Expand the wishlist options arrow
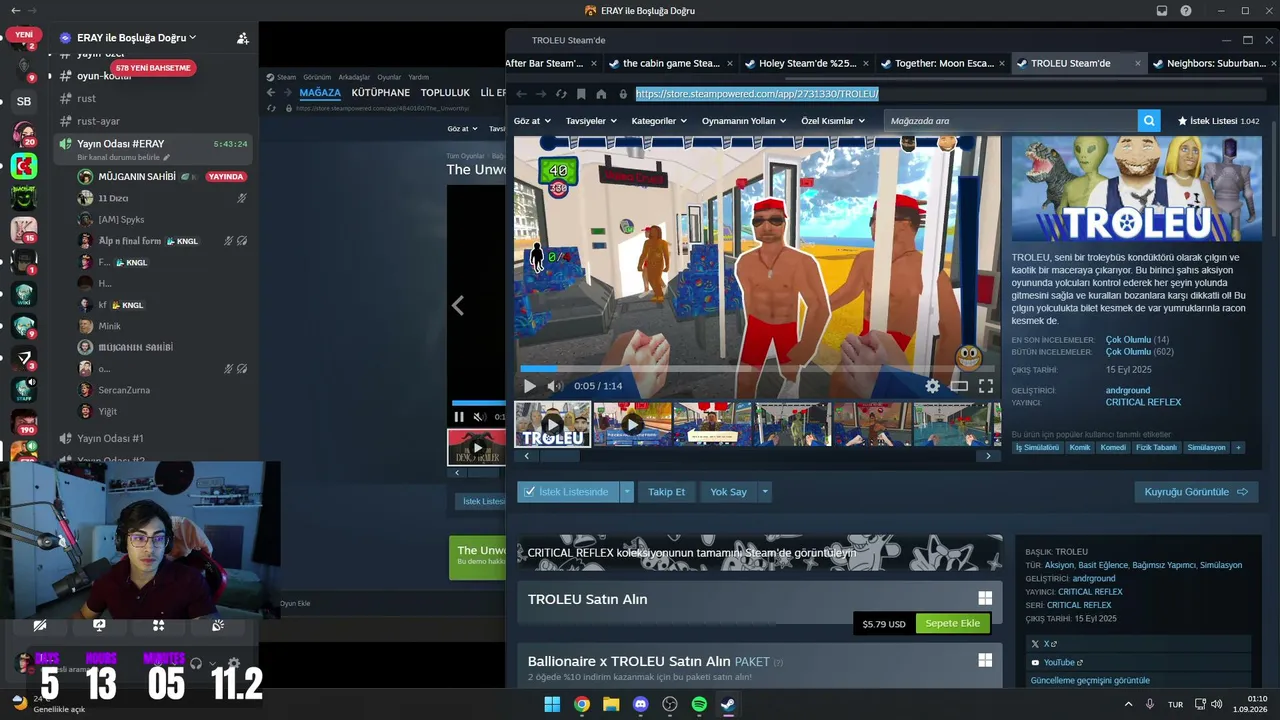The image size is (1280, 720). click(x=627, y=492)
